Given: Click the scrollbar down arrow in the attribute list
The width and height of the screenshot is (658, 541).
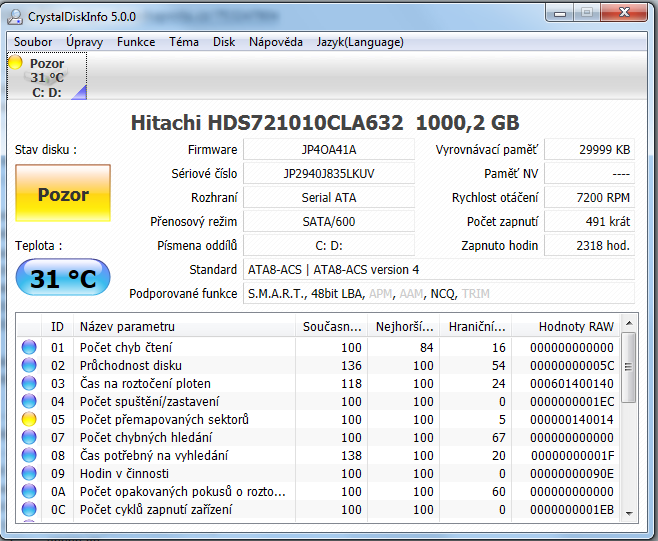Looking at the screenshot, I should coord(629,513).
